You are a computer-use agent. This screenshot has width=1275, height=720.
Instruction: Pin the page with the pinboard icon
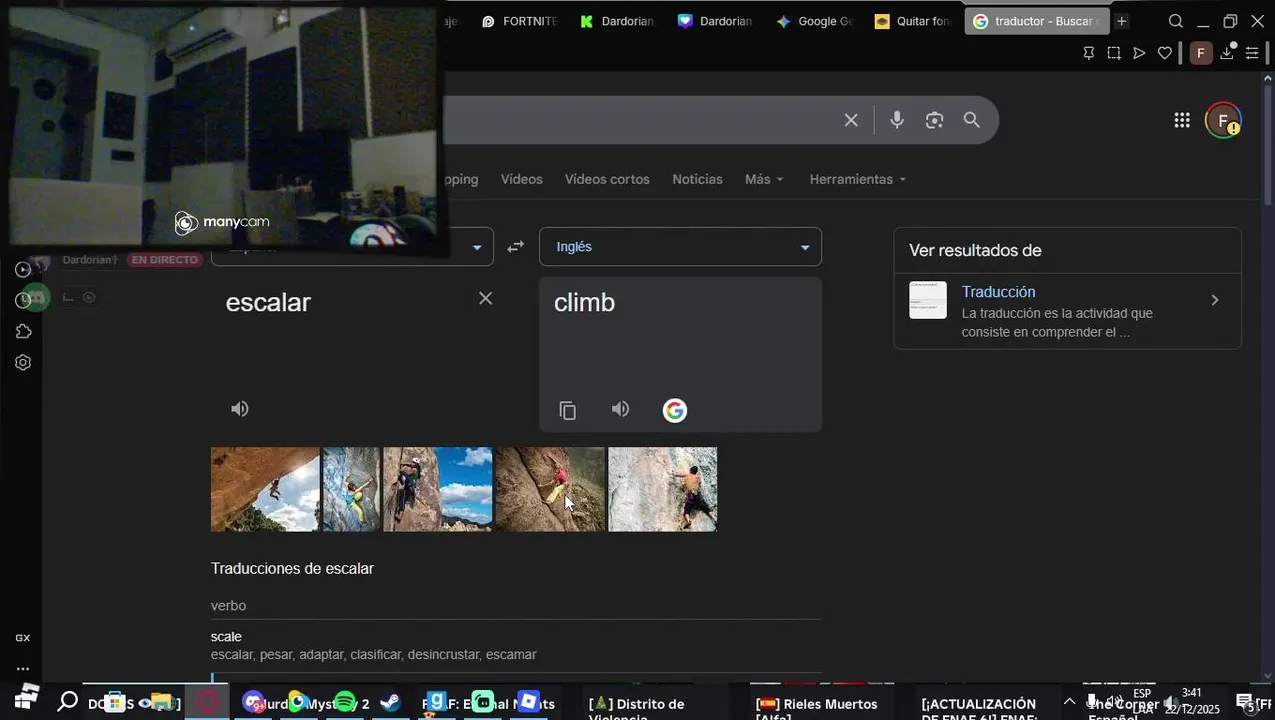coord(1089,53)
